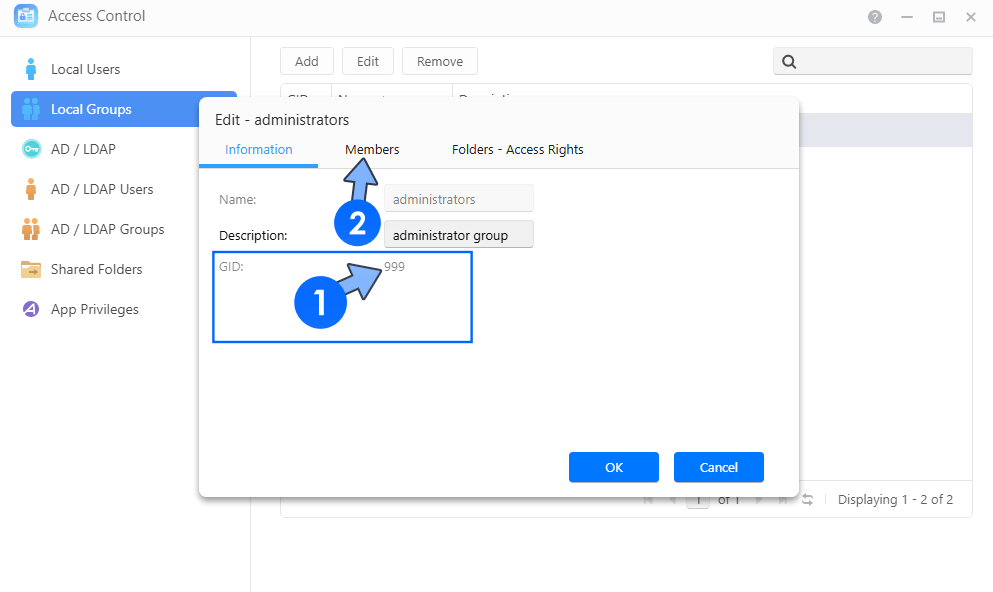Focus the search input box

(884, 62)
